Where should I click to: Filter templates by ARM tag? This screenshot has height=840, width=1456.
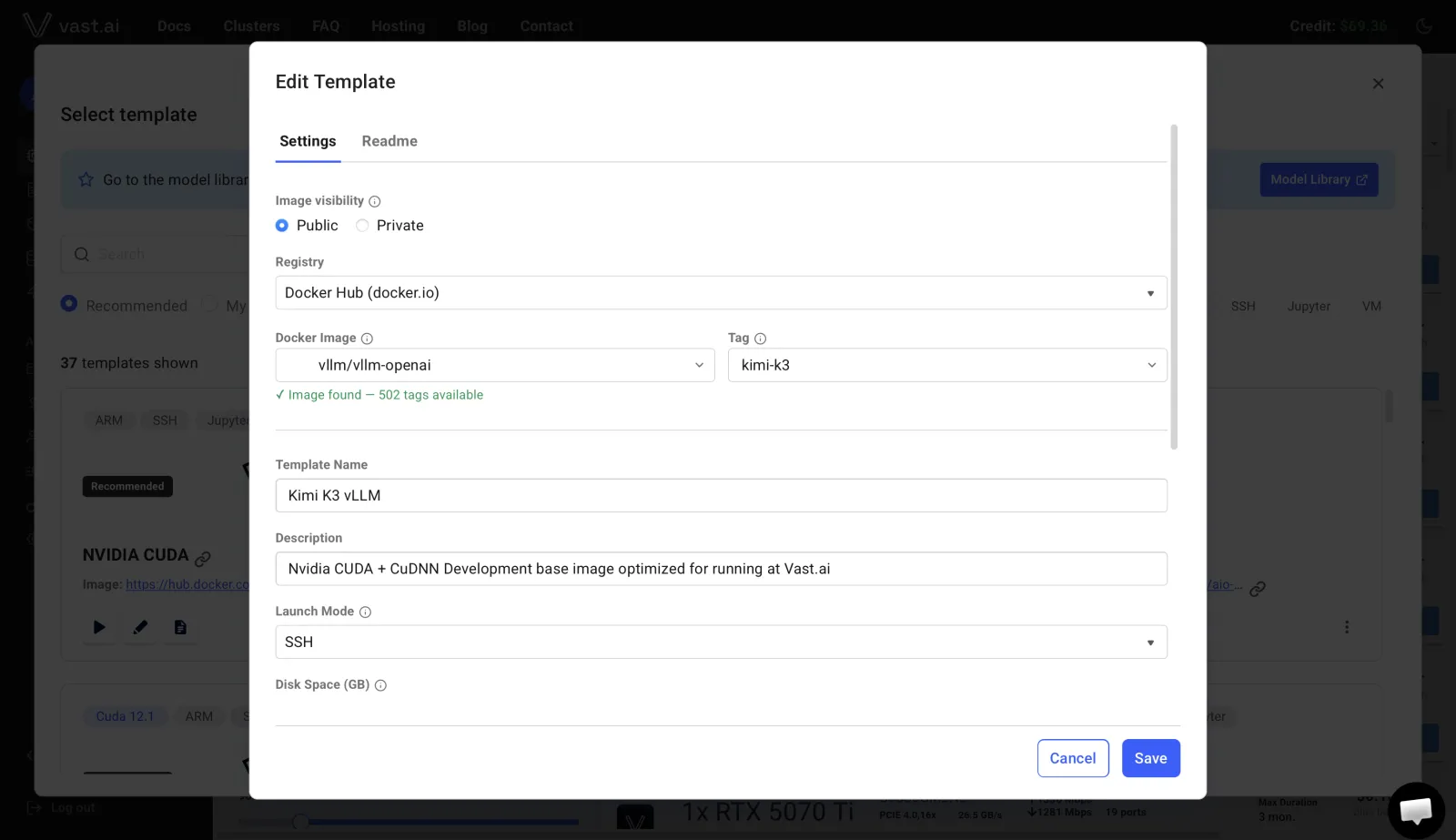109,420
